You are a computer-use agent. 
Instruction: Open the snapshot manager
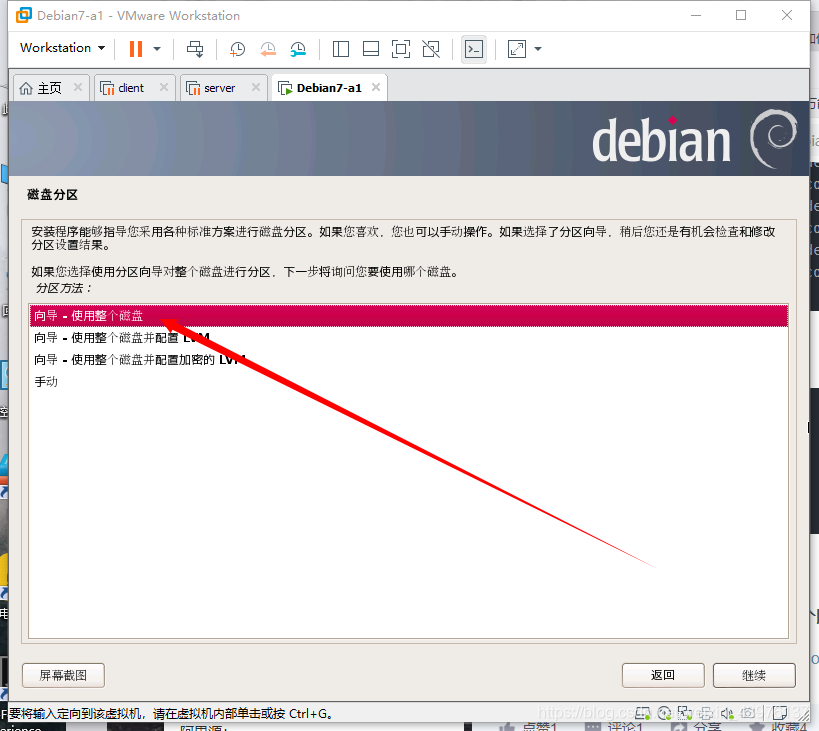coord(298,49)
